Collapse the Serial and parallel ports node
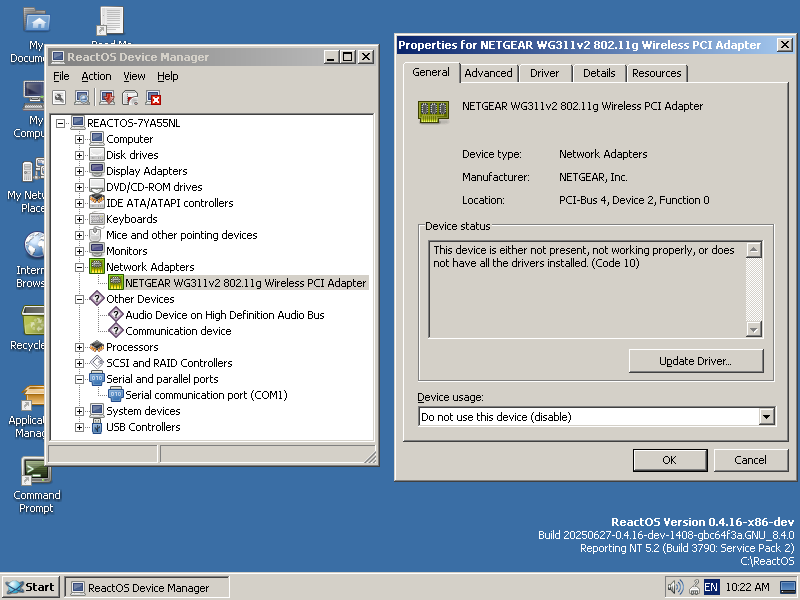The width and height of the screenshot is (800, 600). [x=79, y=379]
